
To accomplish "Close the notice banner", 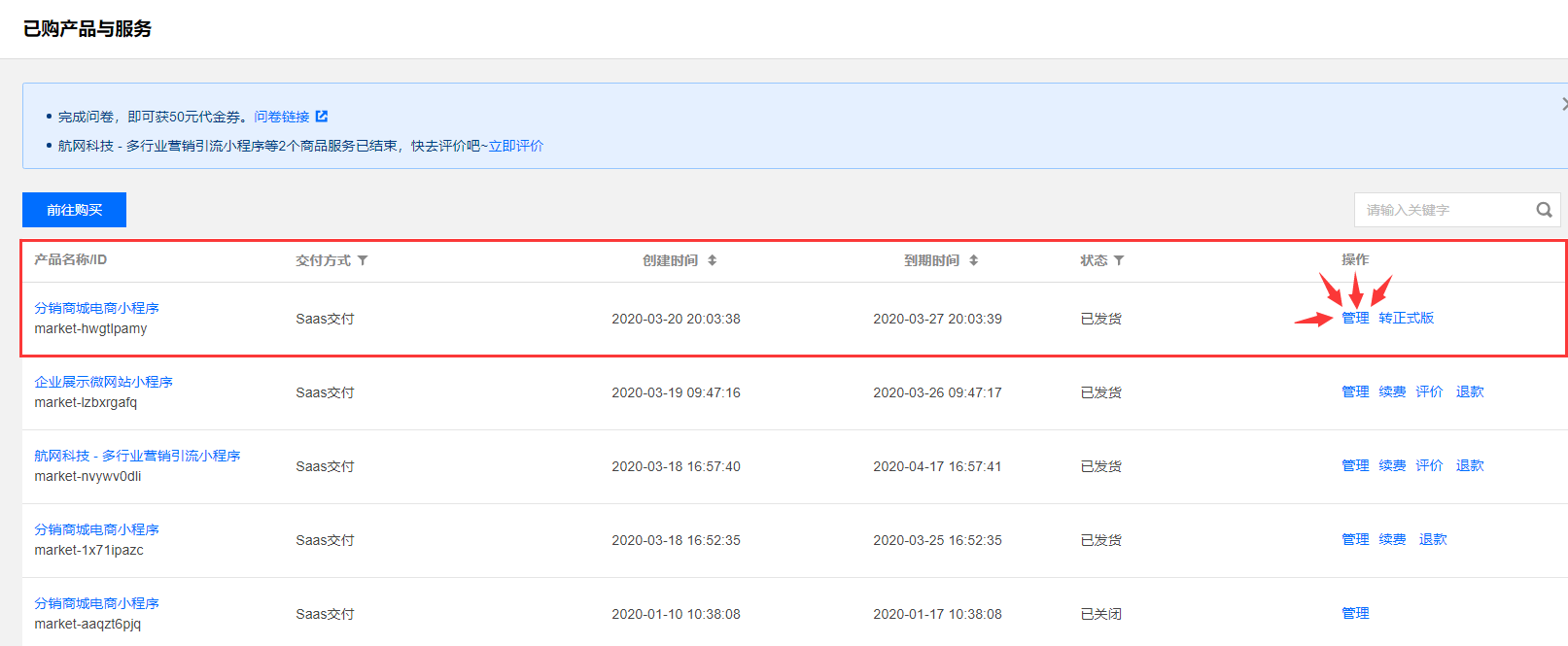I will [x=1564, y=104].
